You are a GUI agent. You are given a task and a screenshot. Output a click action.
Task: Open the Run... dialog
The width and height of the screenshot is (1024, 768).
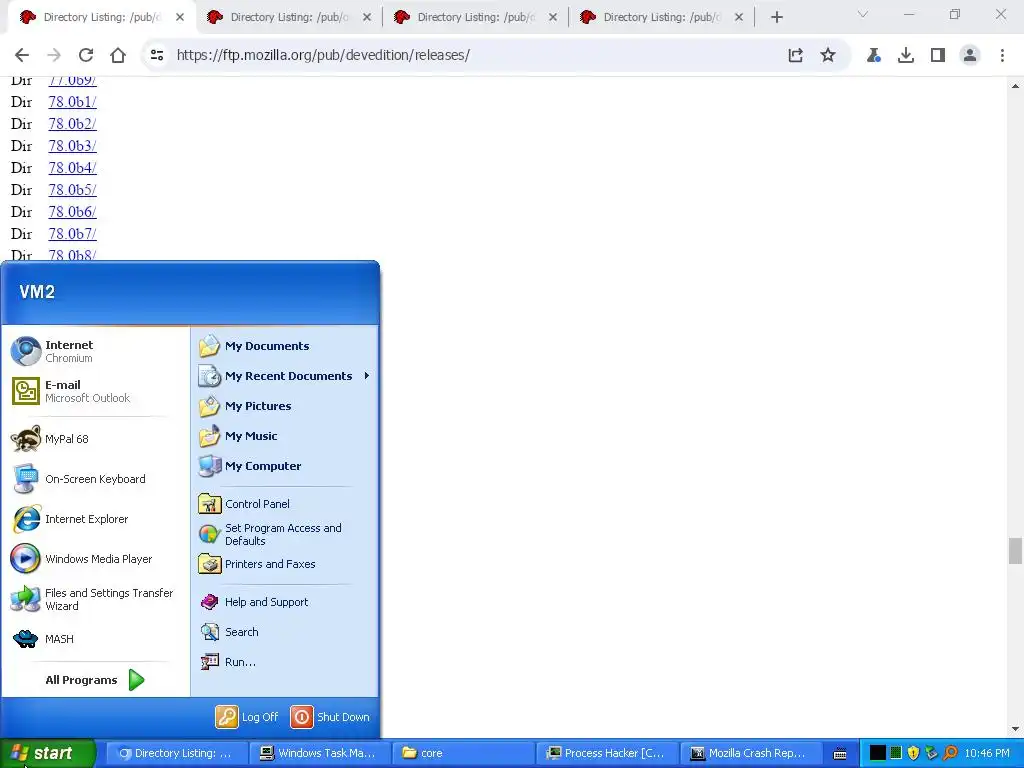(285, 662)
